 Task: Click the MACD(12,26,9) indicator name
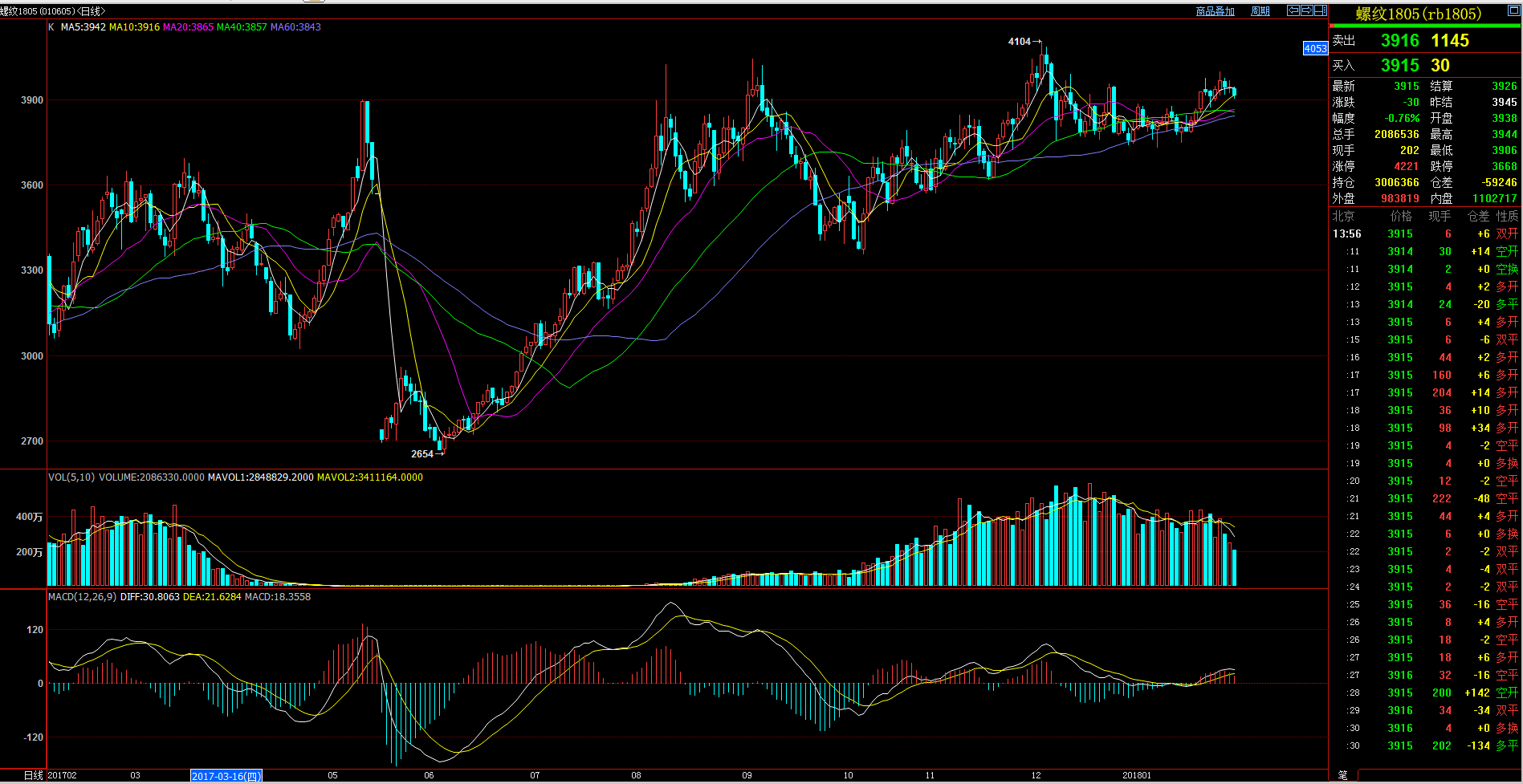82,597
